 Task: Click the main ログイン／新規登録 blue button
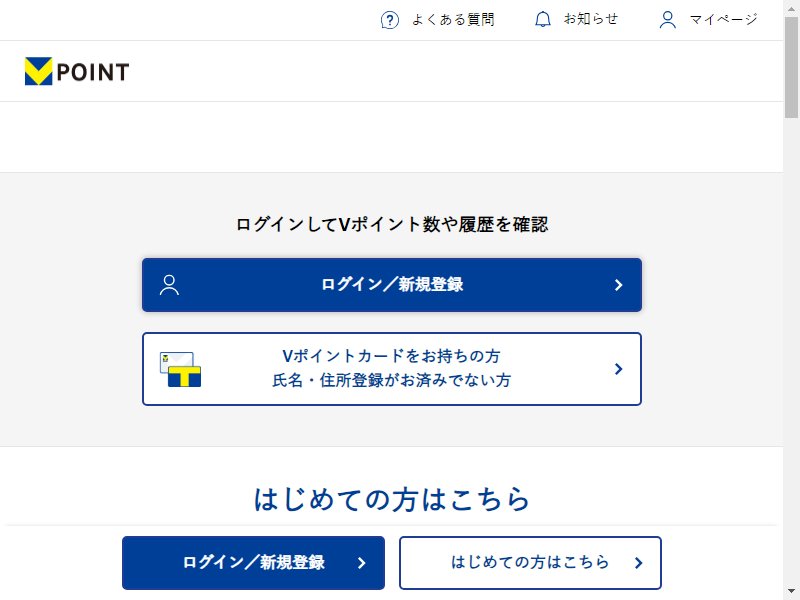(x=392, y=285)
